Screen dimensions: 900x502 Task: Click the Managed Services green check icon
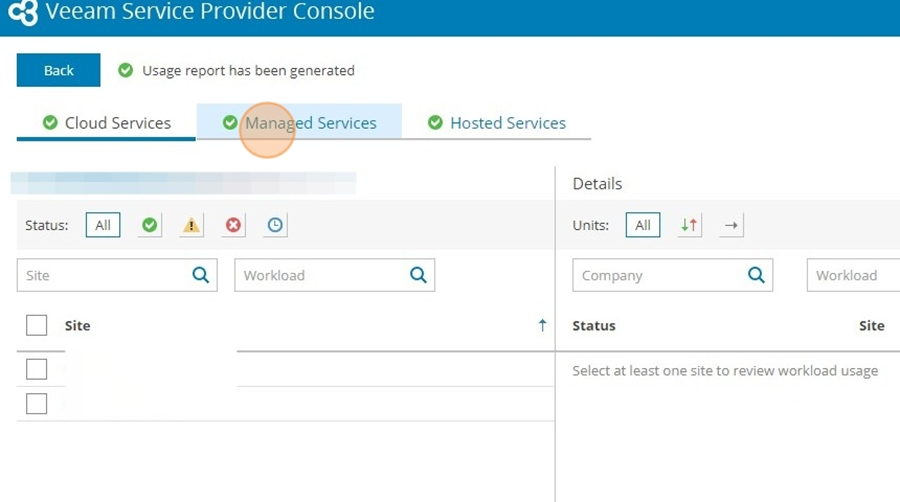[x=230, y=122]
